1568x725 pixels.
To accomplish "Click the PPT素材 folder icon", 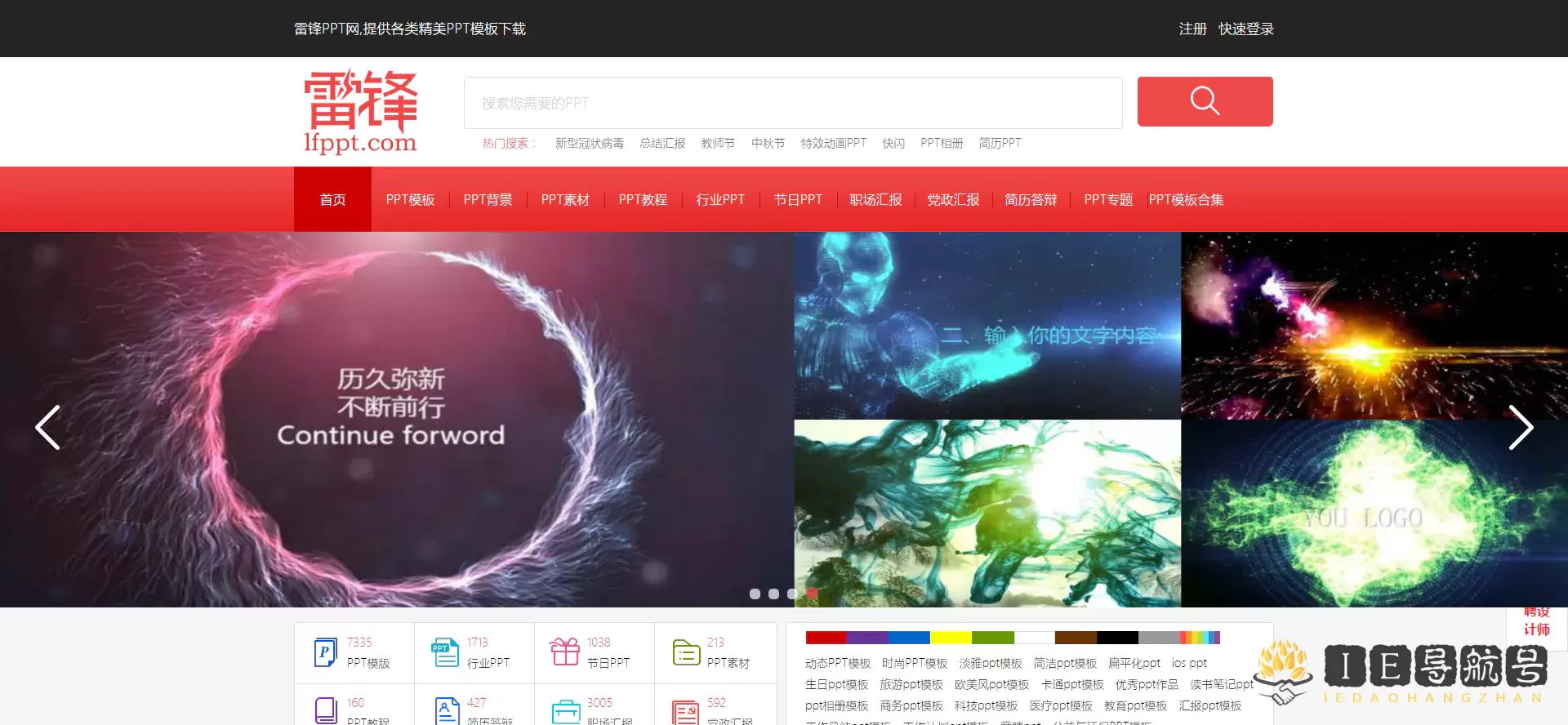I will tap(686, 652).
